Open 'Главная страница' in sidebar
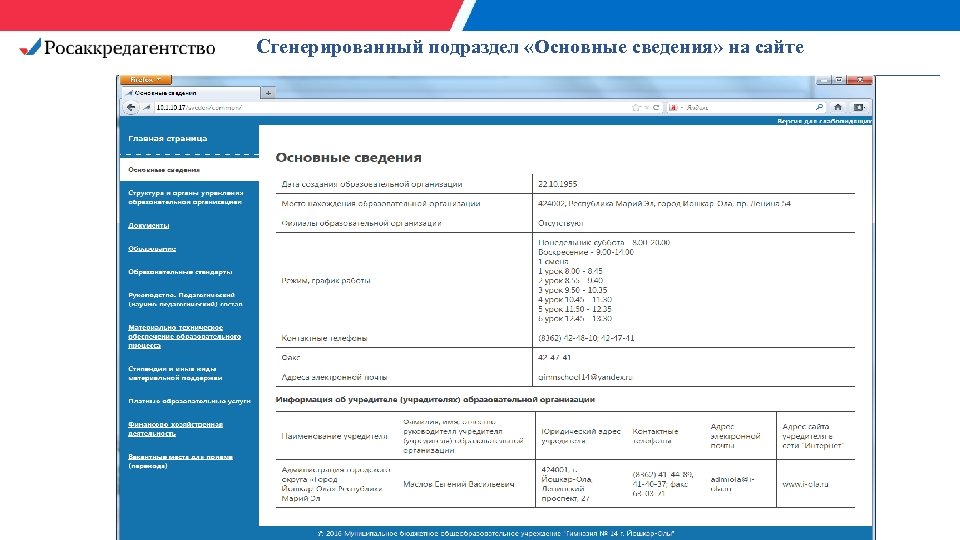The image size is (960, 540). click(168, 138)
